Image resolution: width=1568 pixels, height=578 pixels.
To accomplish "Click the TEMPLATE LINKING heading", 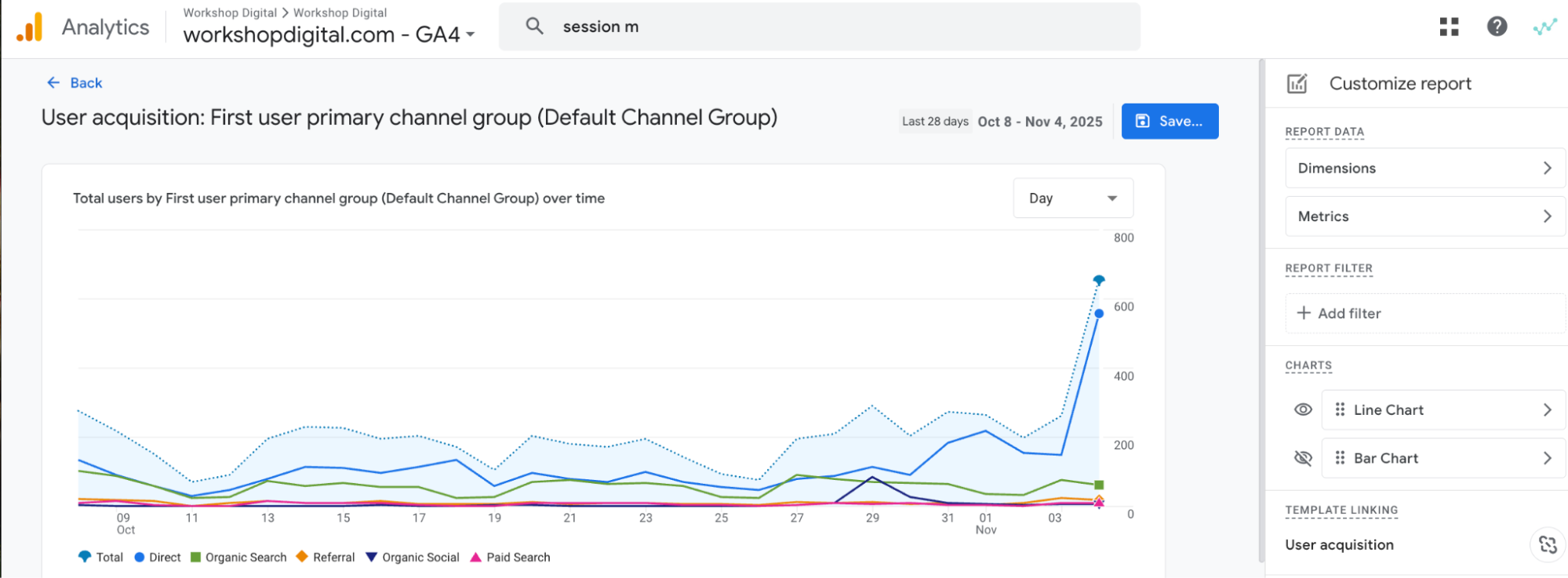I will pos(1341,510).
